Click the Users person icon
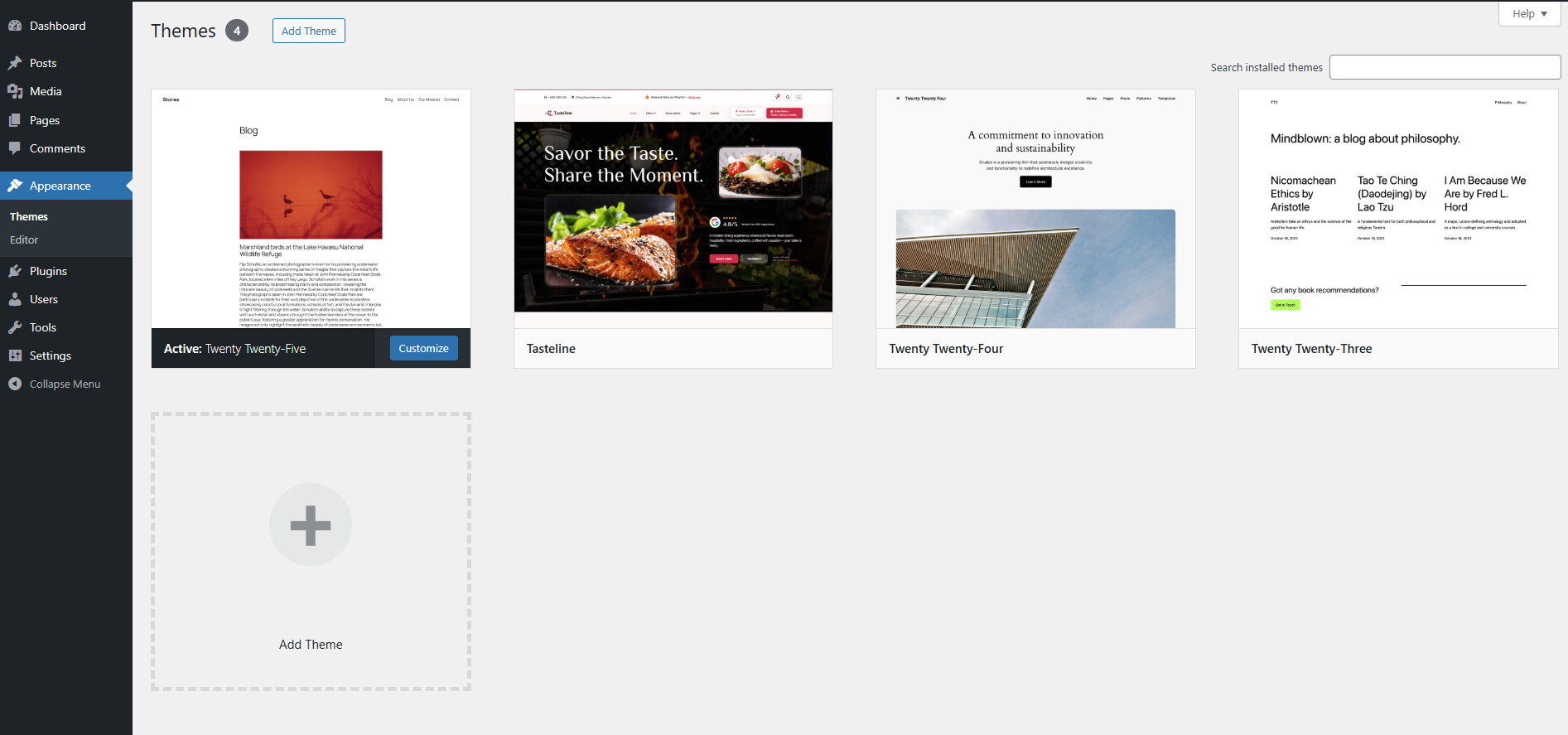Screen dimensions: 1568x735 coord(15,299)
